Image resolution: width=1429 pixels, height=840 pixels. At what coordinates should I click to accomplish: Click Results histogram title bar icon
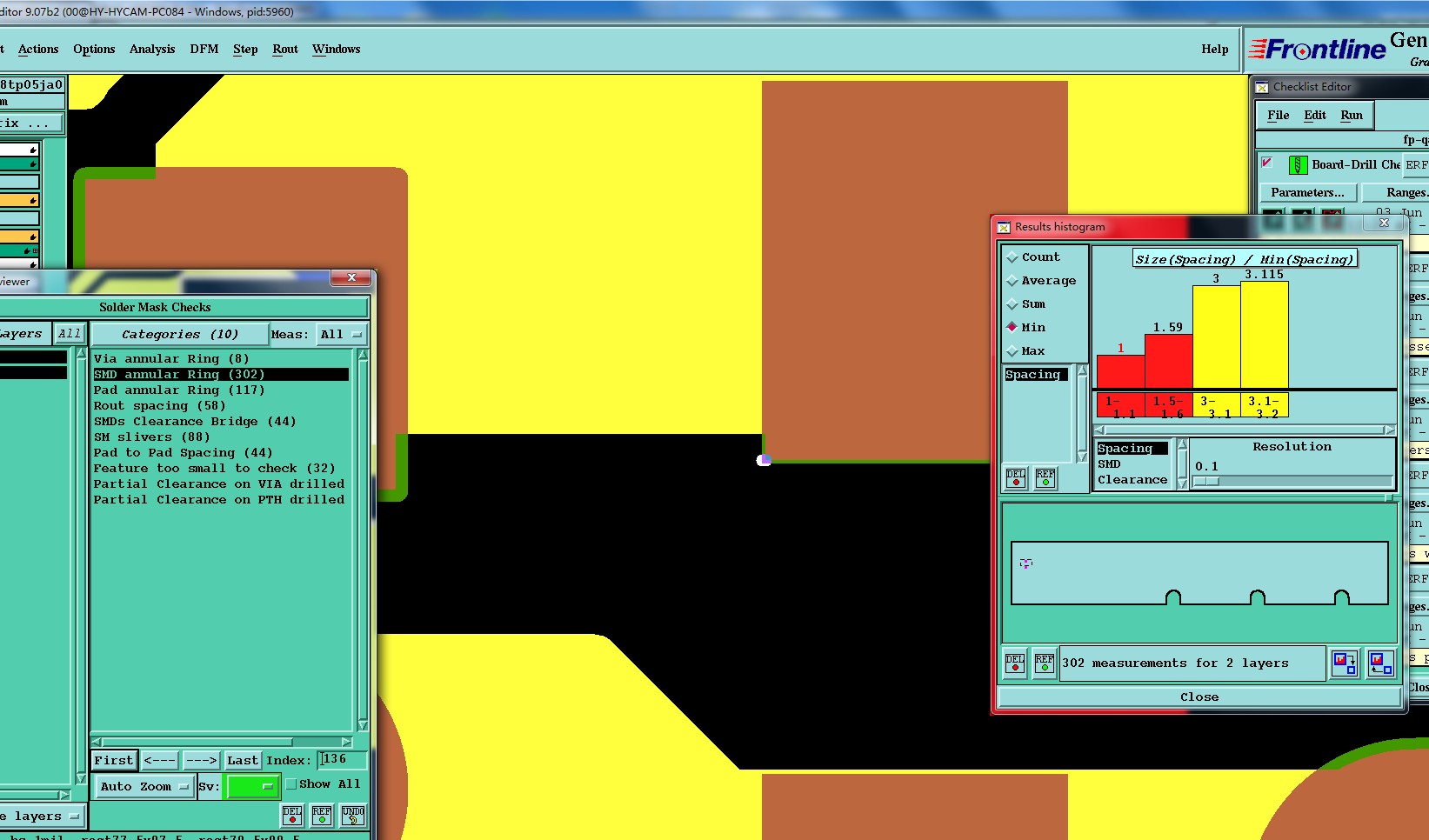(x=1004, y=227)
